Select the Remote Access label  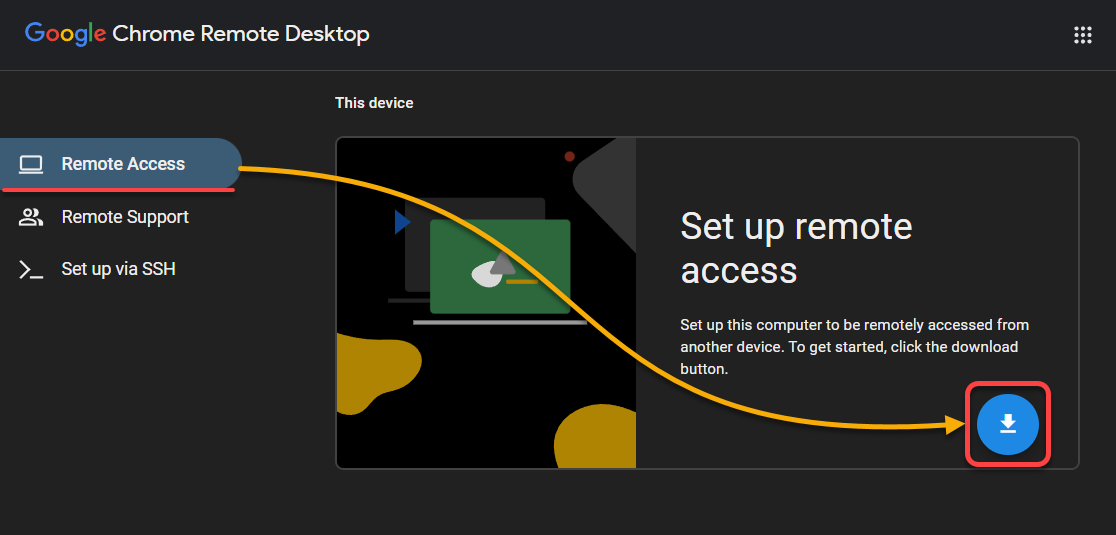[123, 164]
